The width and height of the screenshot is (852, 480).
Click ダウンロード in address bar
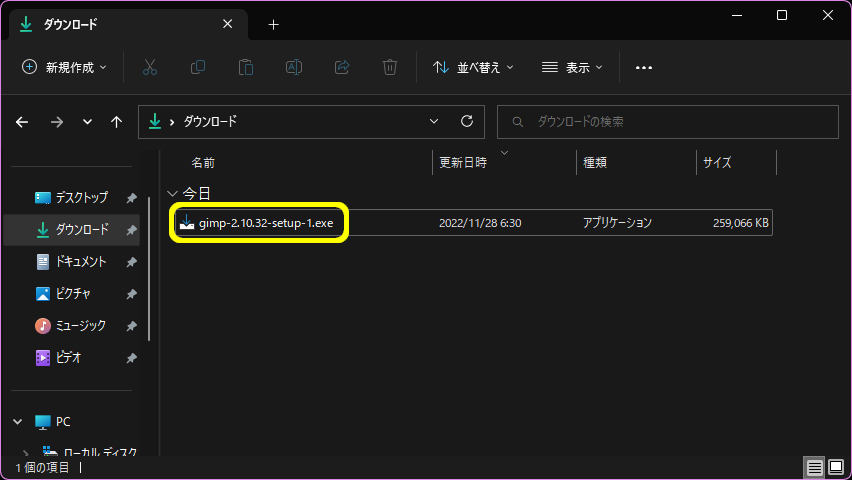click(x=210, y=122)
